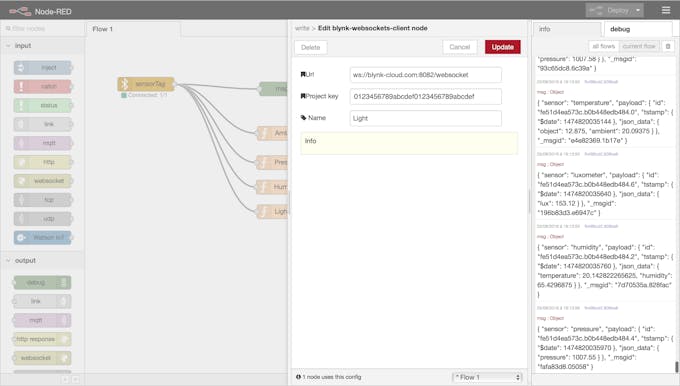Select the input link node
The width and height of the screenshot is (680, 386).
pos(42,124)
